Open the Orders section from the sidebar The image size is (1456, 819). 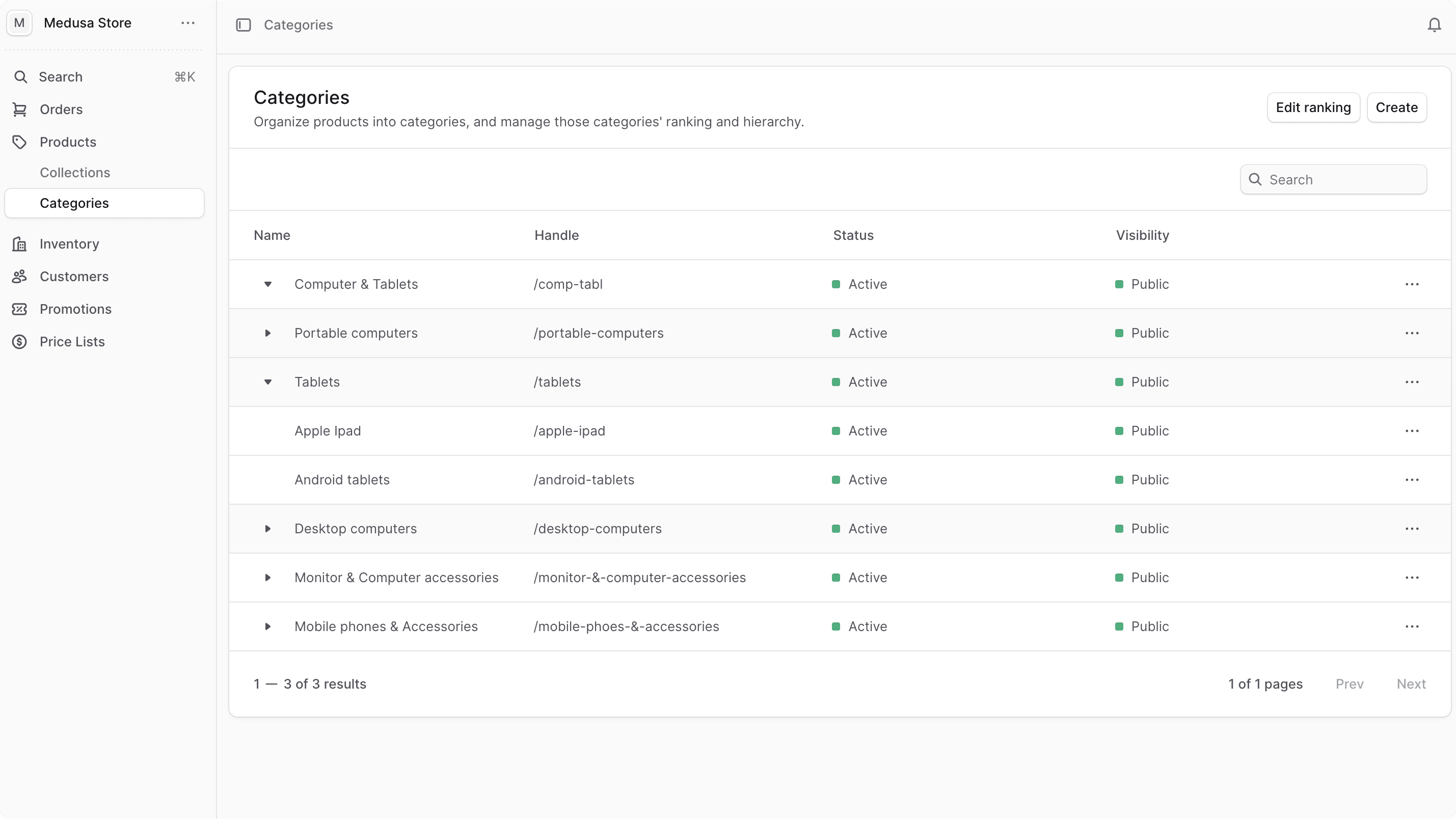(x=62, y=110)
